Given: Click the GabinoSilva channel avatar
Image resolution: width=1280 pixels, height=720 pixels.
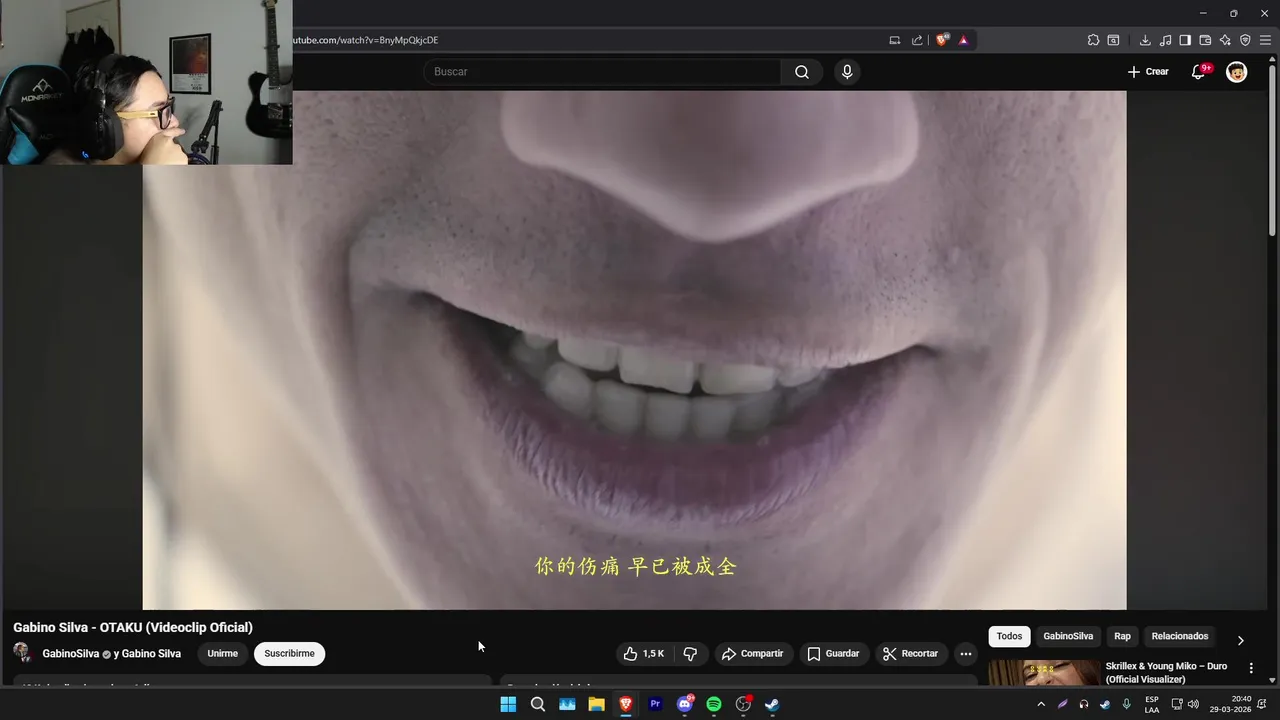Looking at the screenshot, I should [x=22, y=653].
